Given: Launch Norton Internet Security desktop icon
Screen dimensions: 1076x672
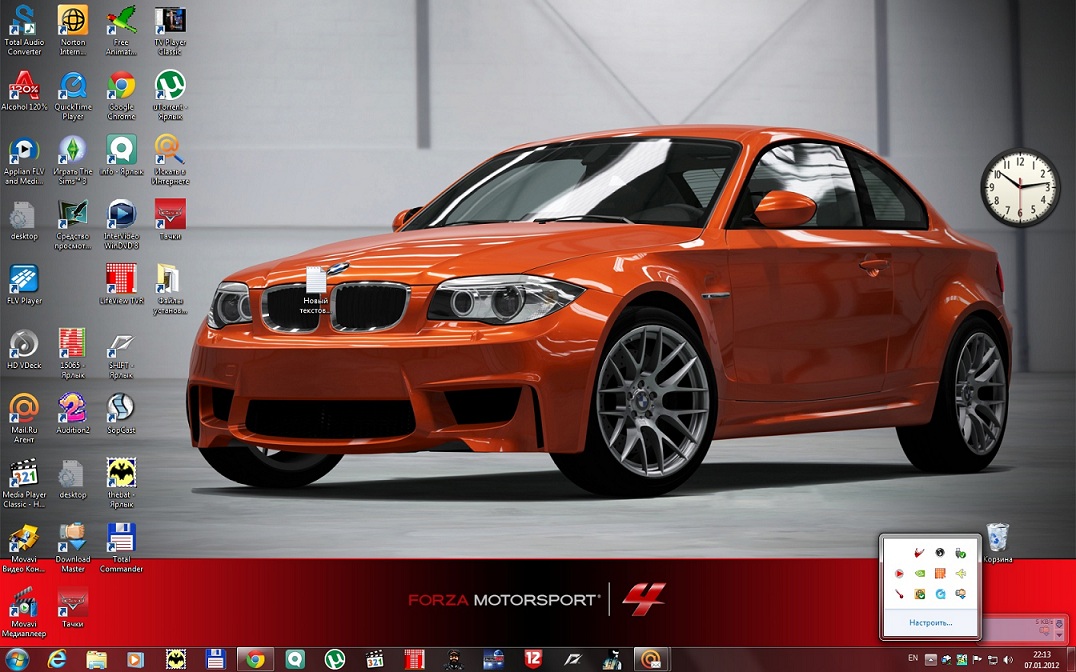Looking at the screenshot, I should point(73,30).
